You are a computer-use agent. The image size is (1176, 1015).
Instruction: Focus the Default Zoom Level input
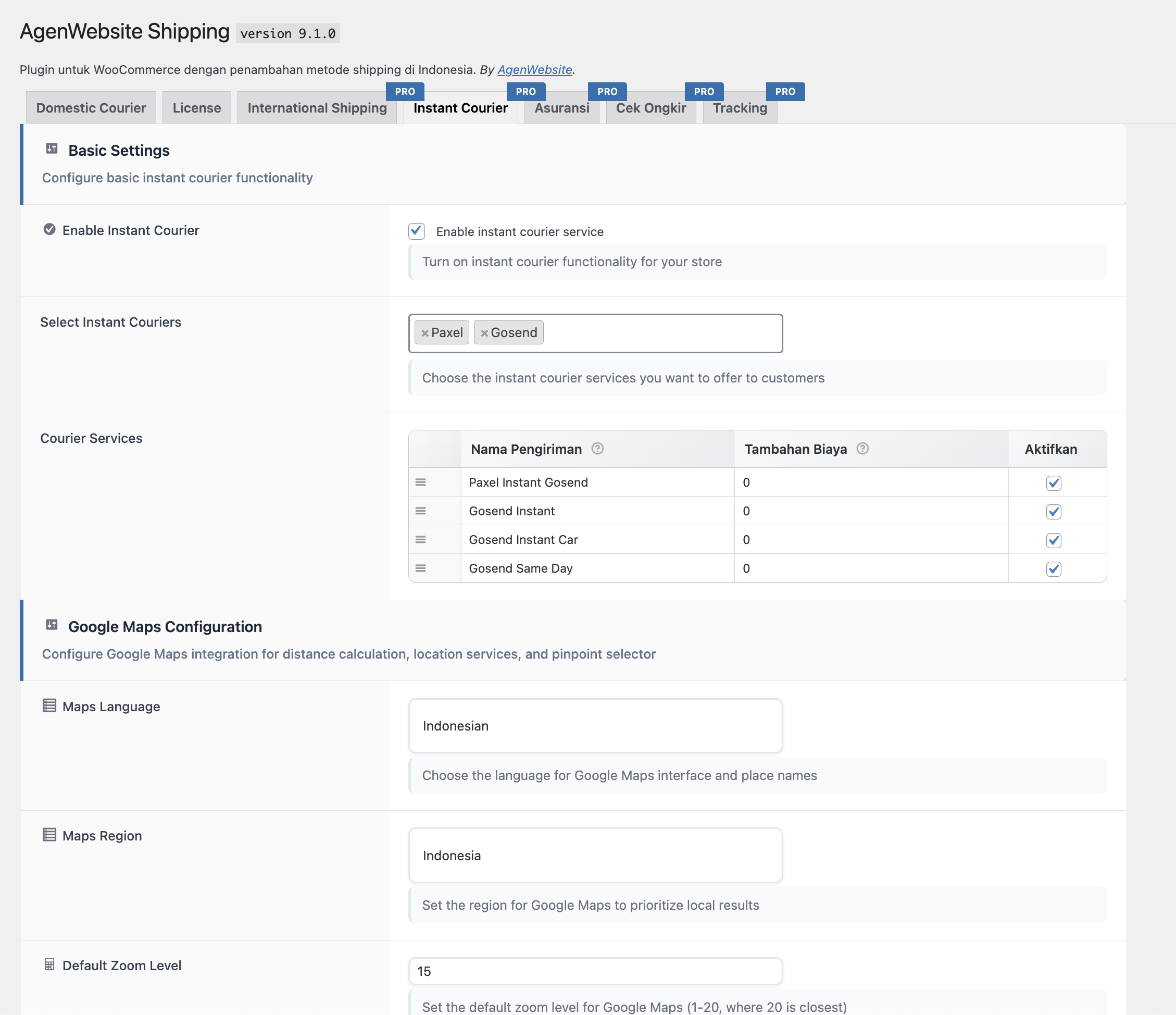pos(595,971)
